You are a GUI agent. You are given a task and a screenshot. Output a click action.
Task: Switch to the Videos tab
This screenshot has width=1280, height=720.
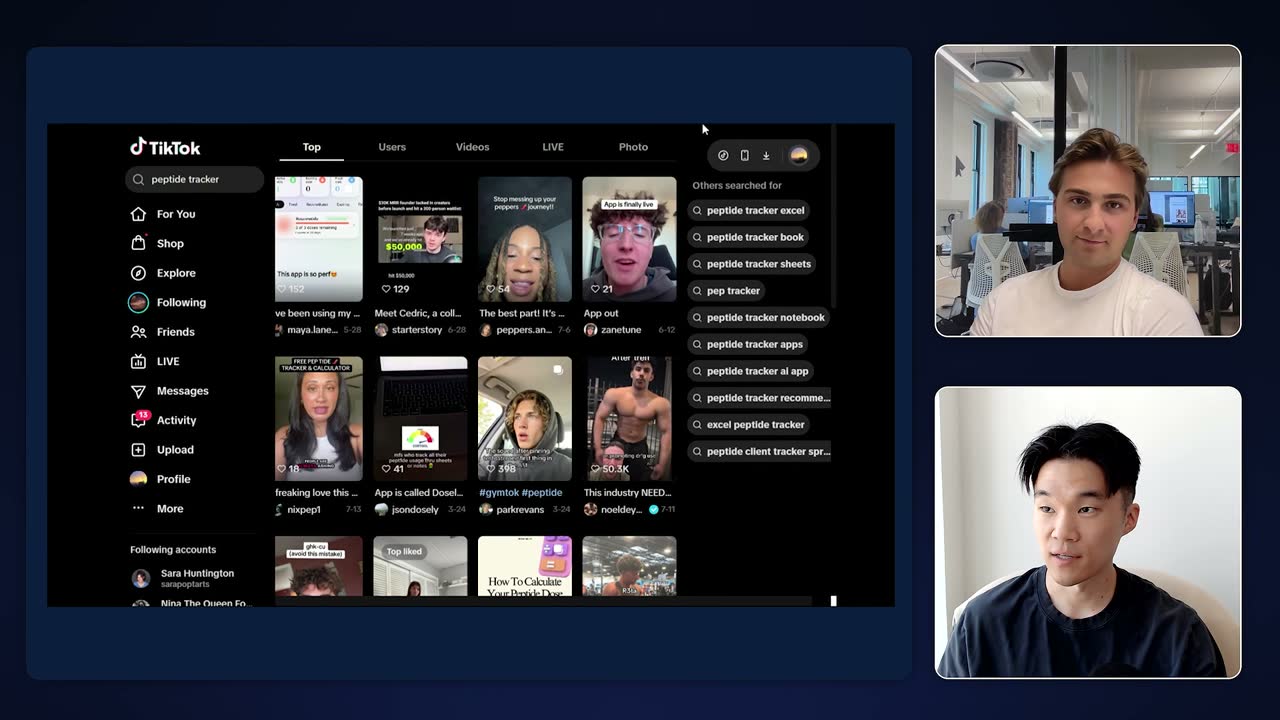[x=472, y=147]
